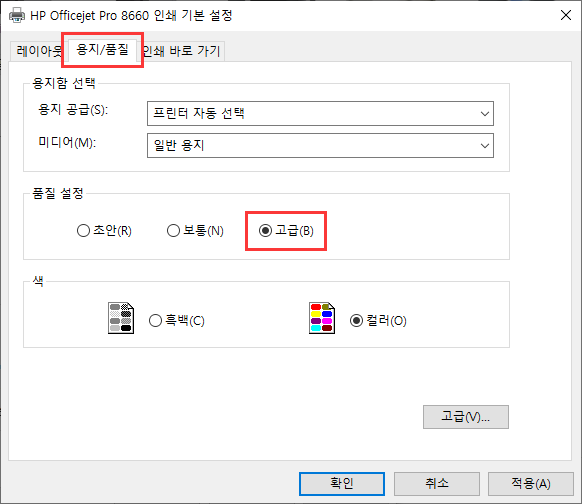Expand the 프린터 자동 선택 dropdown arrow
The height and width of the screenshot is (504, 582).
tap(484, 114)
